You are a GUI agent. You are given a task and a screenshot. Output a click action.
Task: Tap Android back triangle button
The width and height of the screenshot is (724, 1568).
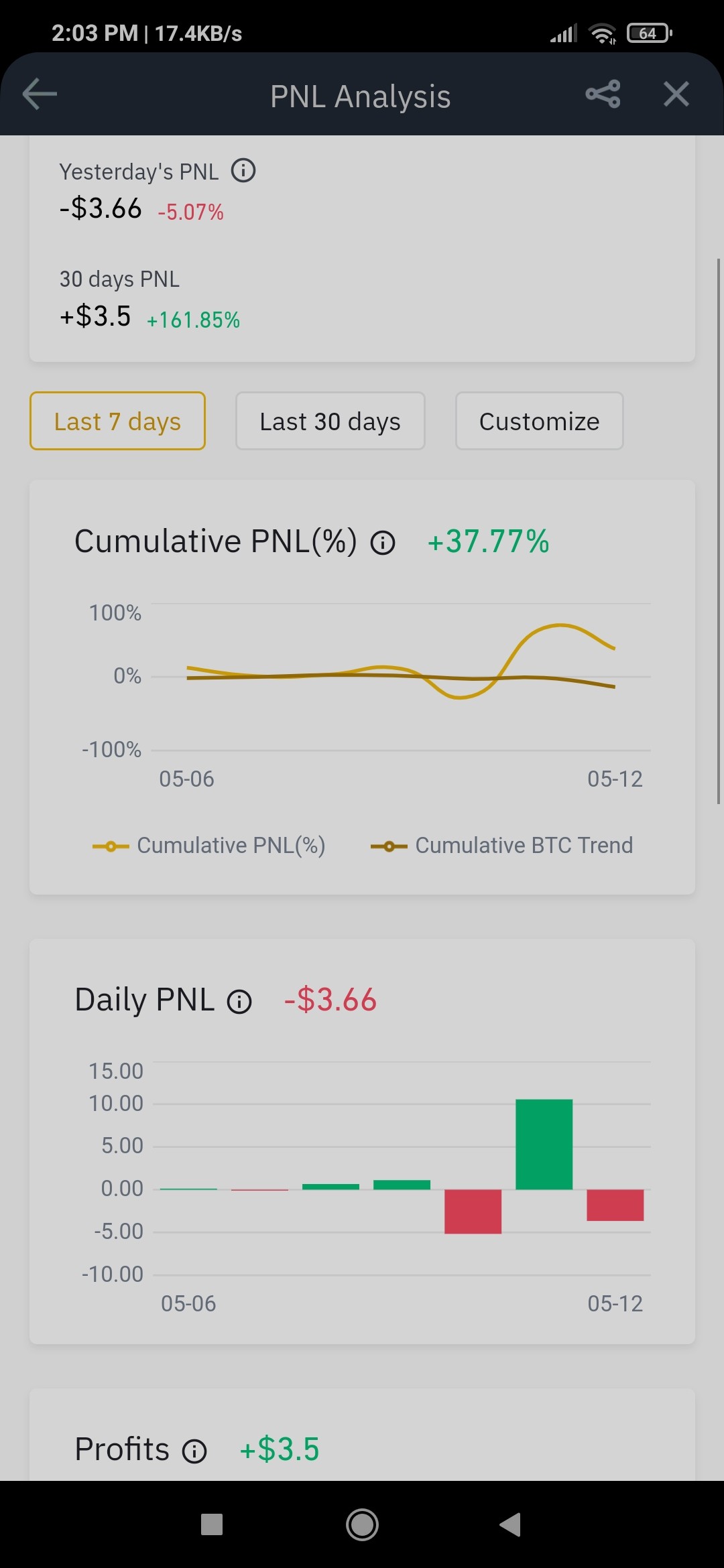pyautogui.click(x=511, y=1524)
